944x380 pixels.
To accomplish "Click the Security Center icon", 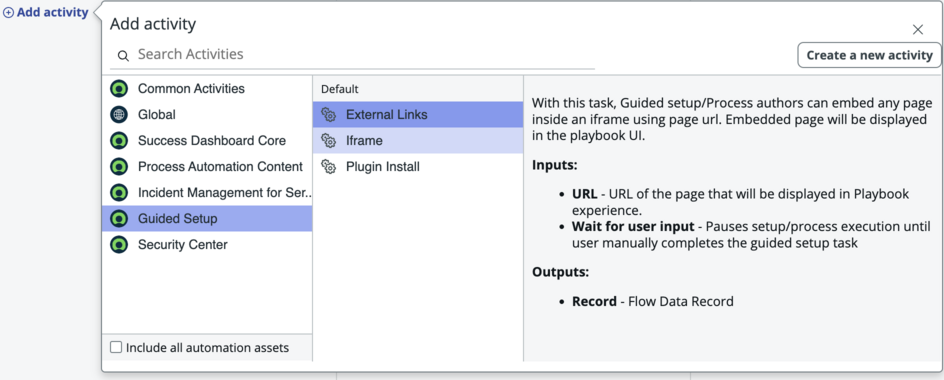I will (119, 245).
